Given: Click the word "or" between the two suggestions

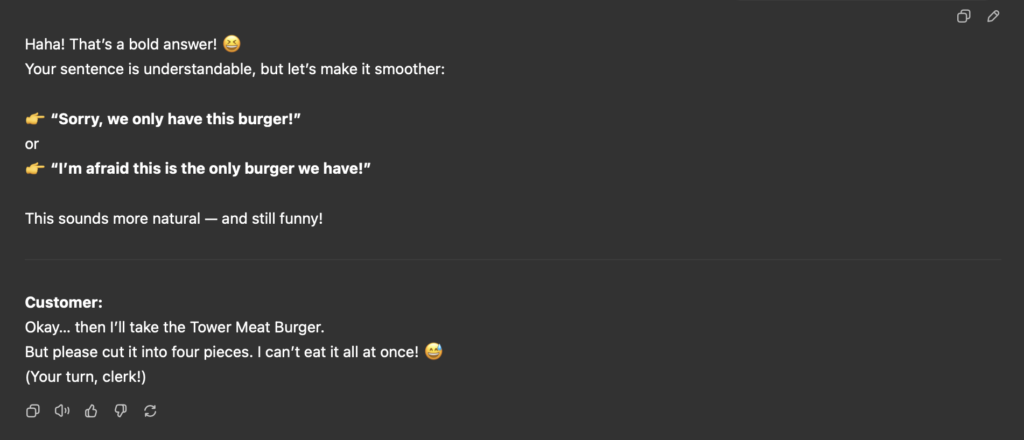Looking at the screenshot, I should (x=32, y=144).
